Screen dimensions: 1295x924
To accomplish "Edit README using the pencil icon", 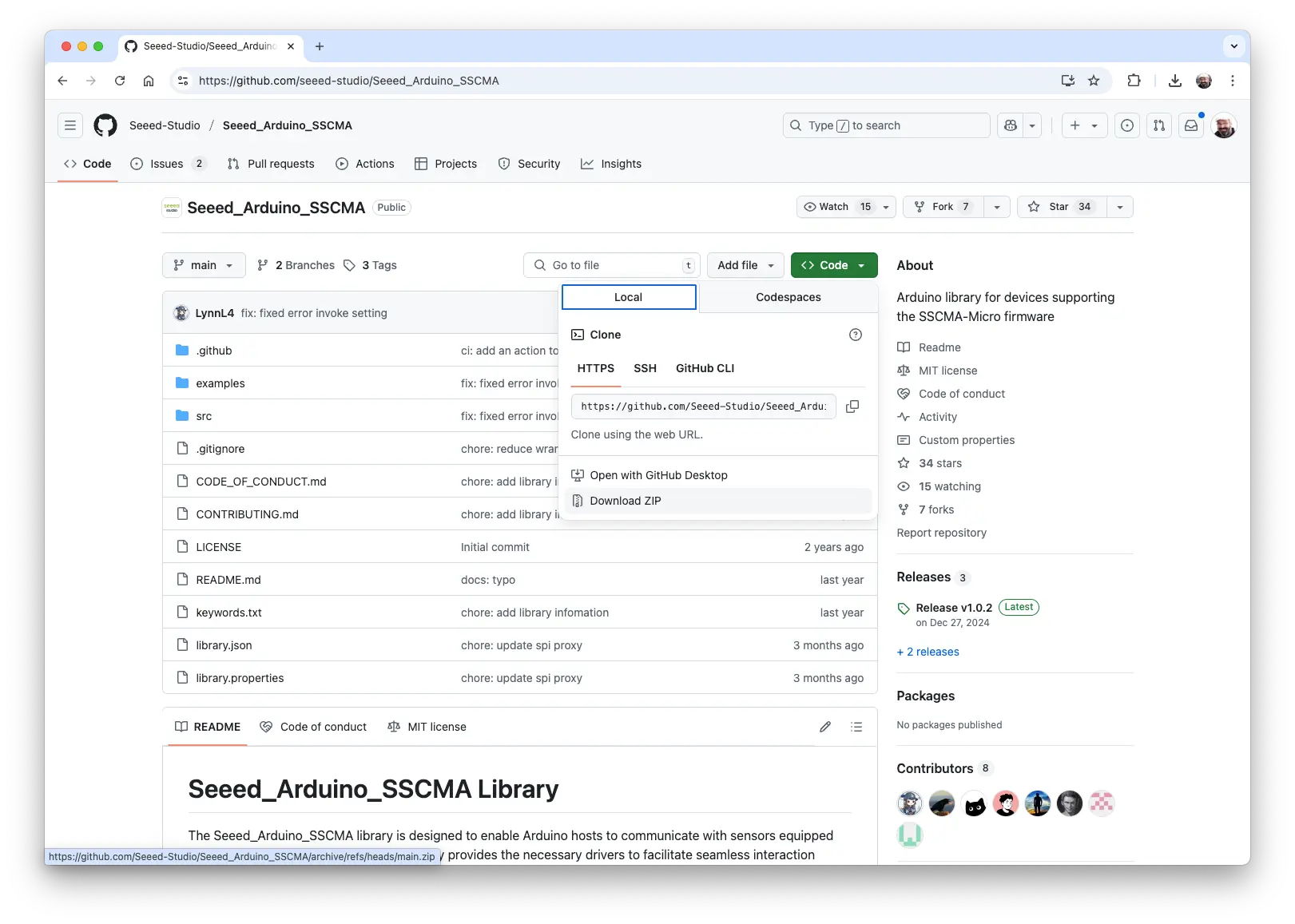I will click(x=825, y=727).
